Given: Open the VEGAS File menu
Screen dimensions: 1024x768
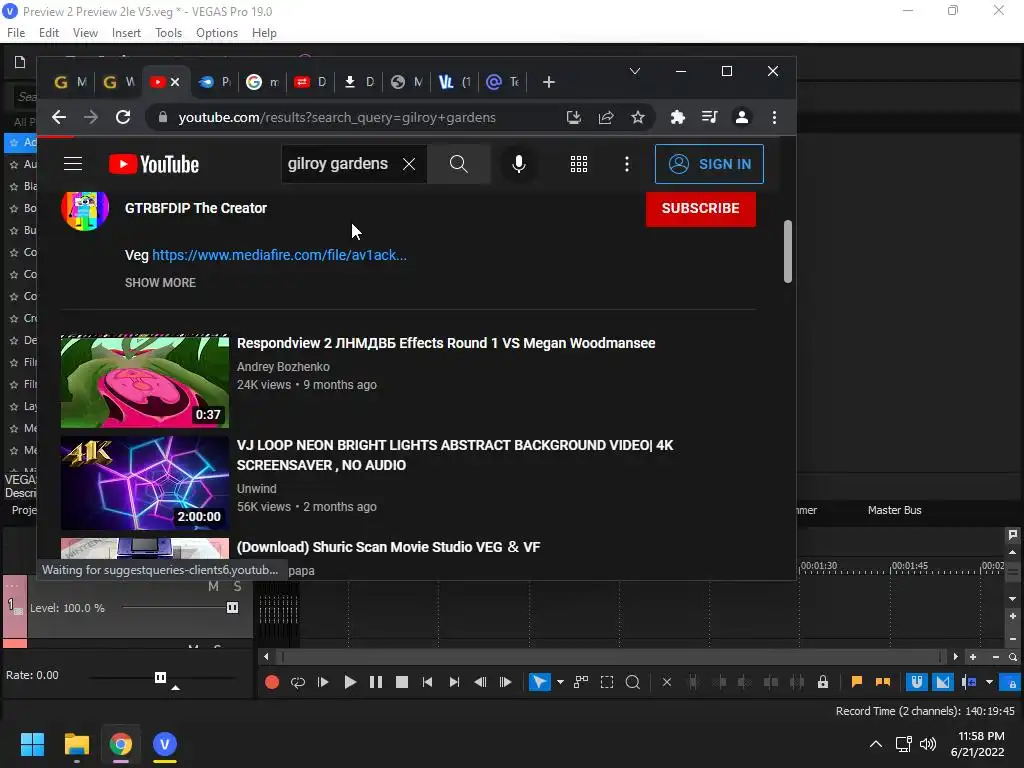Looking at the screenshot, I should (x=16, y=33).
